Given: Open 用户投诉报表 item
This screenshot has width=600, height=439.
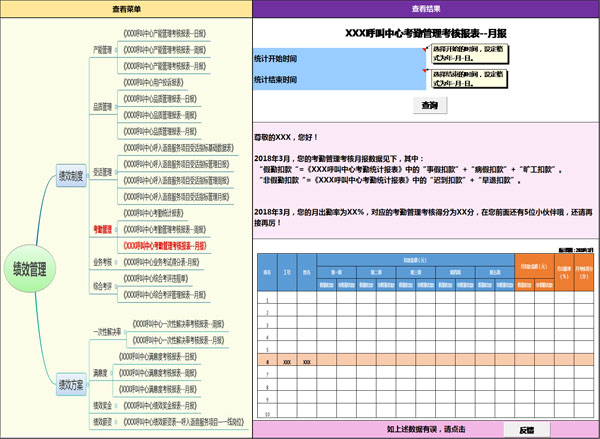Looking at the screenshot, I should [153, 83].
